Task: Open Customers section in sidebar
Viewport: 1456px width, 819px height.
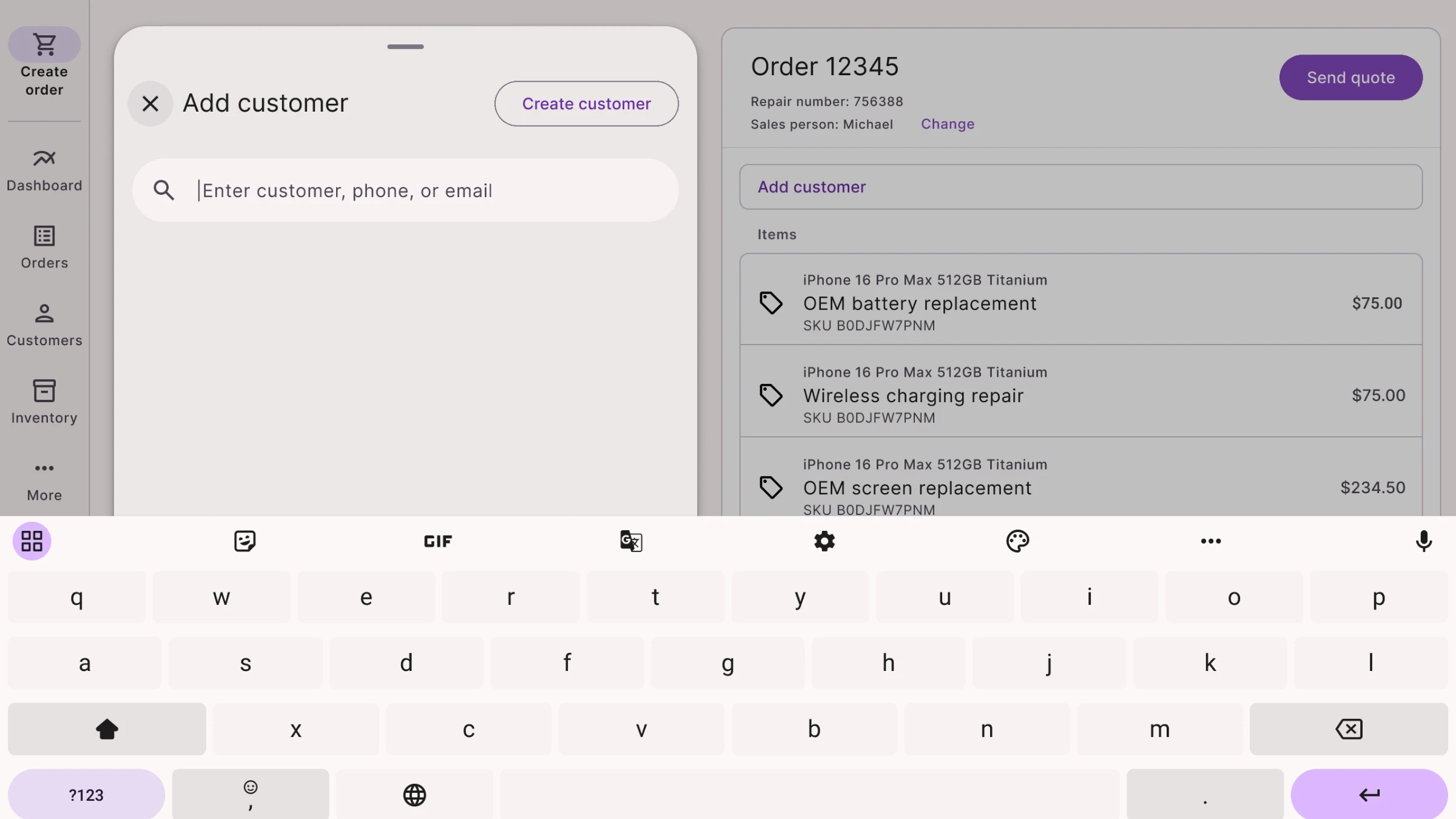Action: point(44,325)
